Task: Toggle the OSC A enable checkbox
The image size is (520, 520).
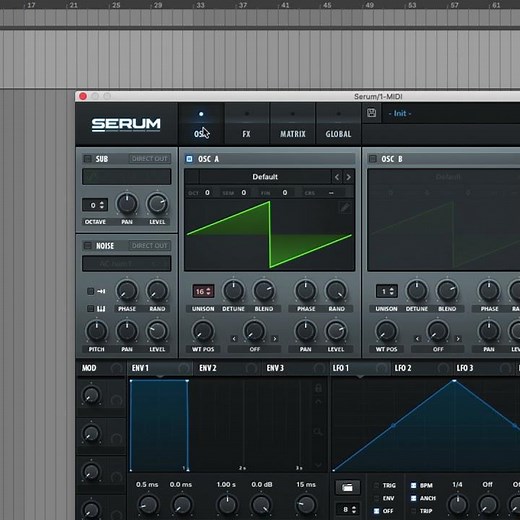Action: pyautogui.click(x=189, y=159)
